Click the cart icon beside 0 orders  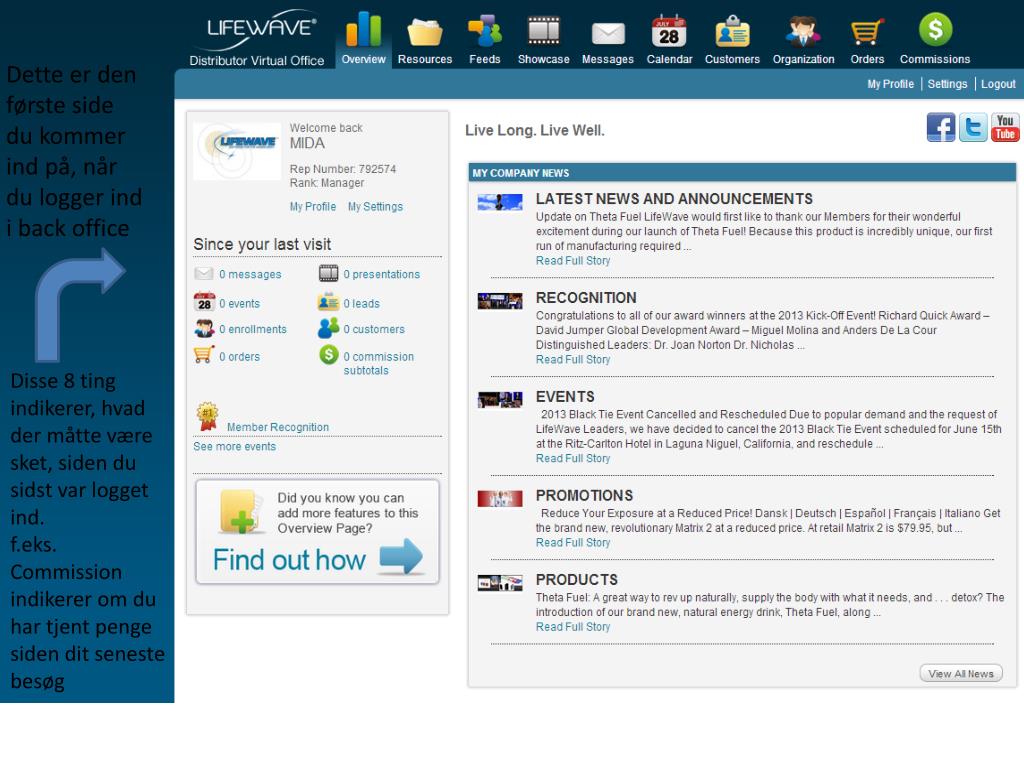tap(204, 355)
